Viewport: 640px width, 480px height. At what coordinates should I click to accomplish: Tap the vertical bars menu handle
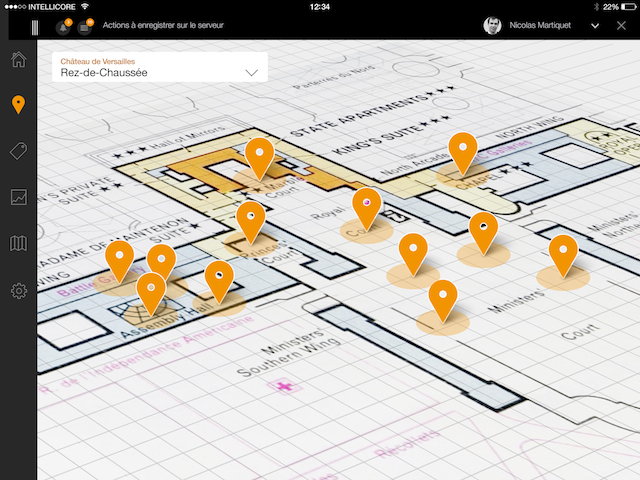[x=35, y=27]
